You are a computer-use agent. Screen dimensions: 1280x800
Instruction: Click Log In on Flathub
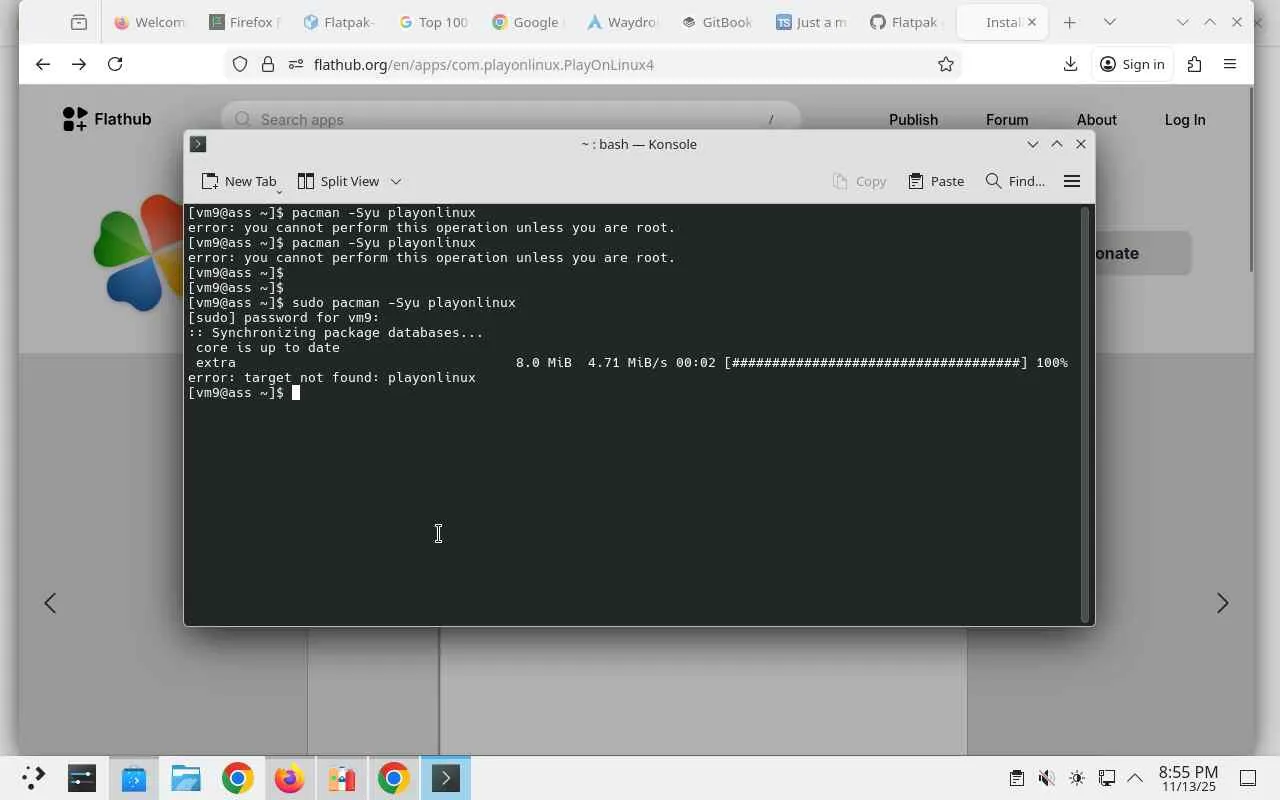(1185, 119)
